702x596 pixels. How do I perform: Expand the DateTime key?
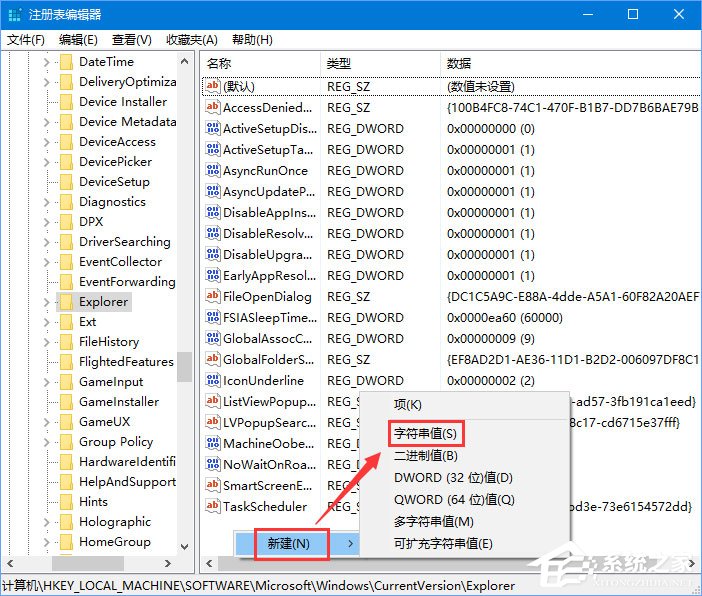point(47,62)
